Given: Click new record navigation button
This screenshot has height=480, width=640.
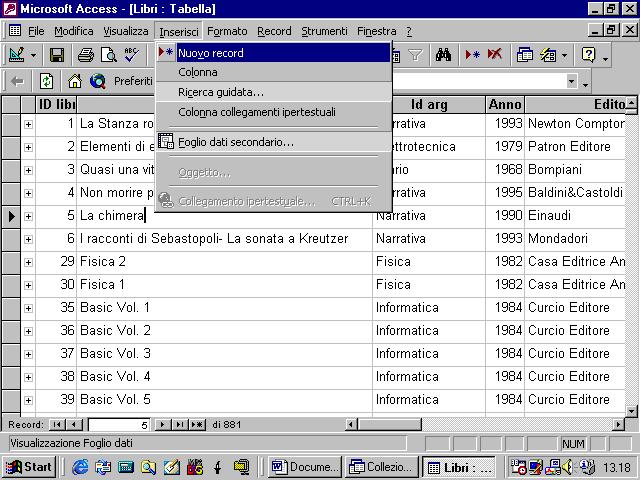Looking at the screenshot, I should pyautogui.click(x=197, y=424).
